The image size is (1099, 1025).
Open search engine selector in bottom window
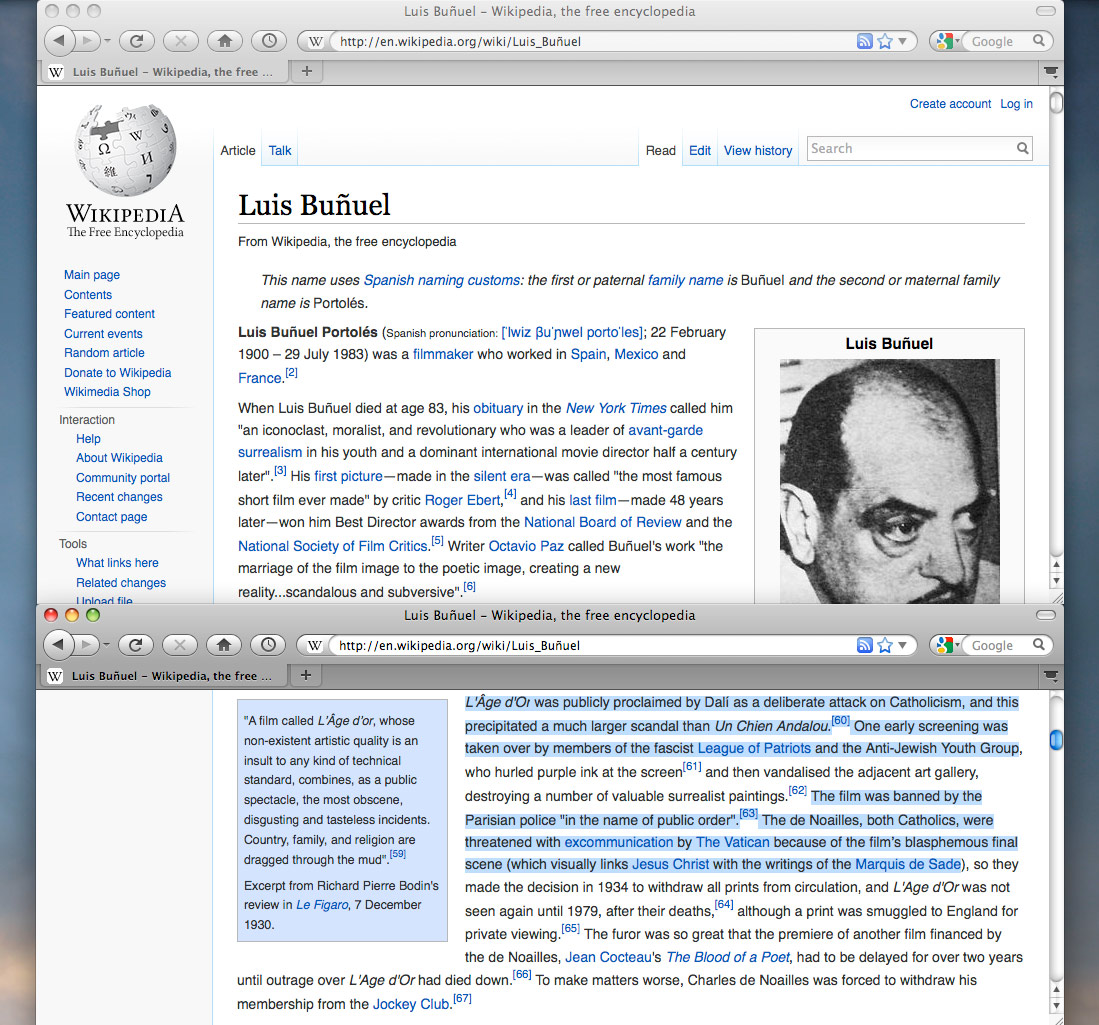pos(946,645)
